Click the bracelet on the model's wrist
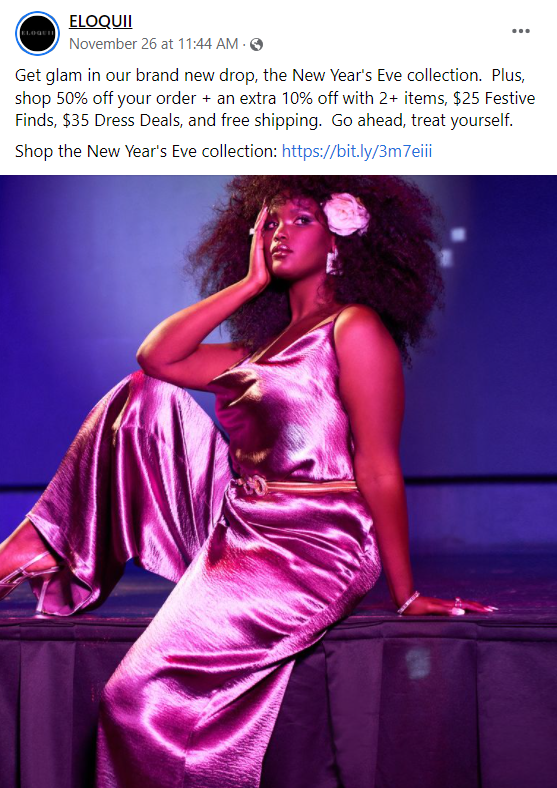The image size is (557, 788). [408, 603]
